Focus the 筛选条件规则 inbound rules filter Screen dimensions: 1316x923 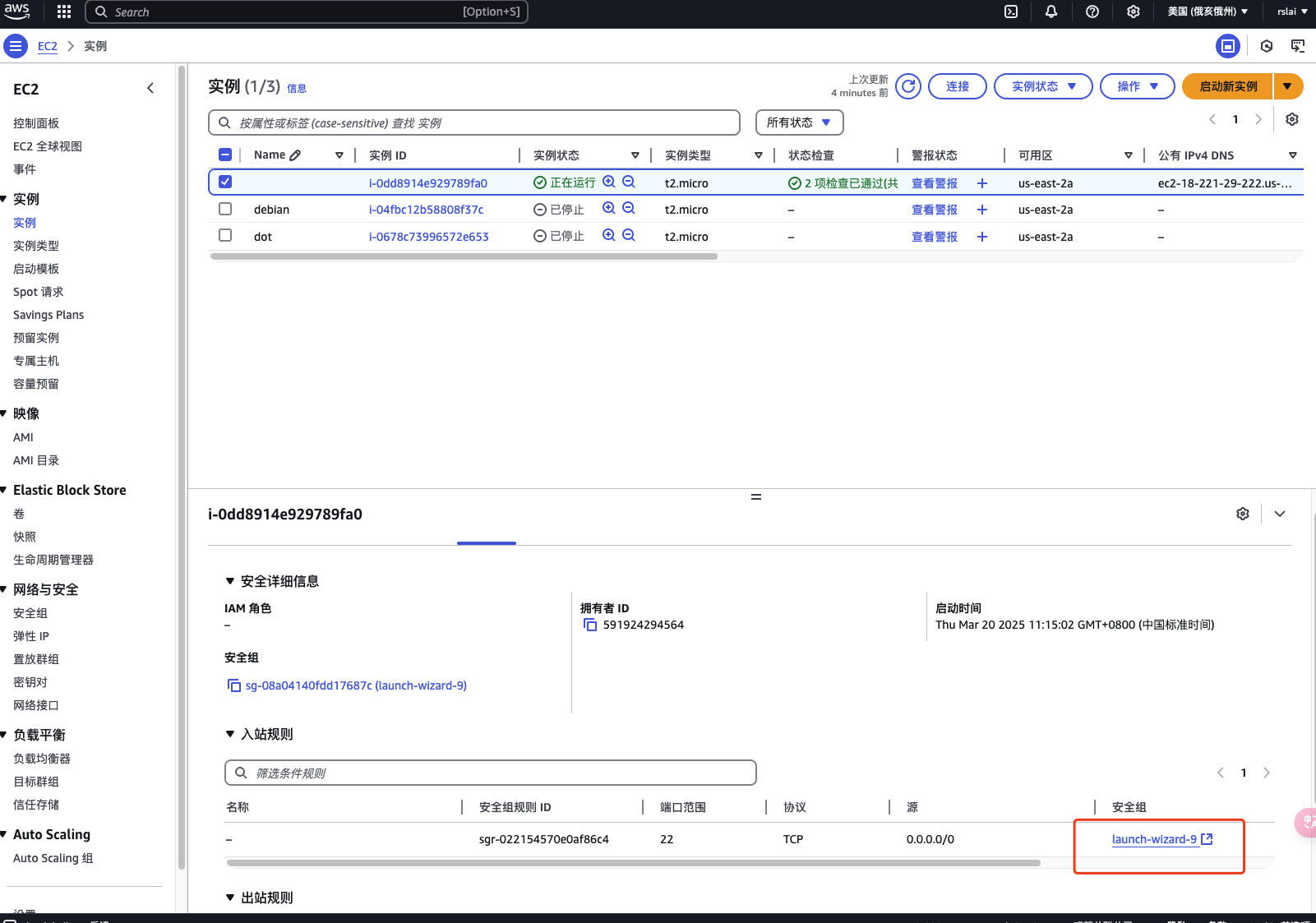click(x=491, y=773)
